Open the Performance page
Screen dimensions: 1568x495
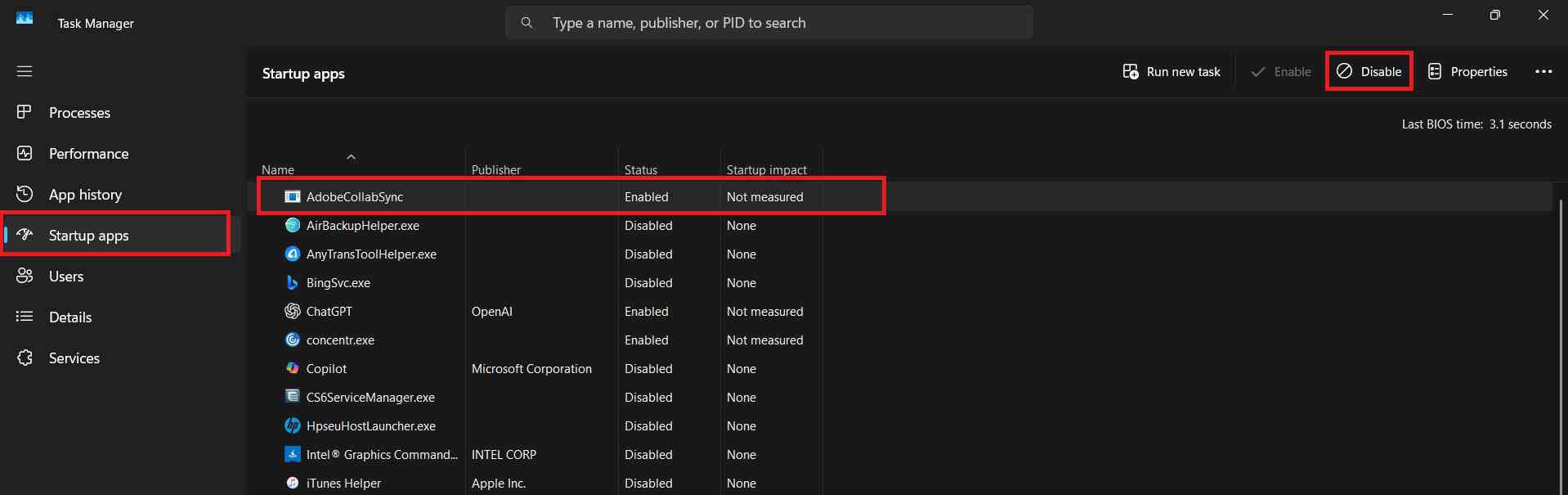point(88,154)
